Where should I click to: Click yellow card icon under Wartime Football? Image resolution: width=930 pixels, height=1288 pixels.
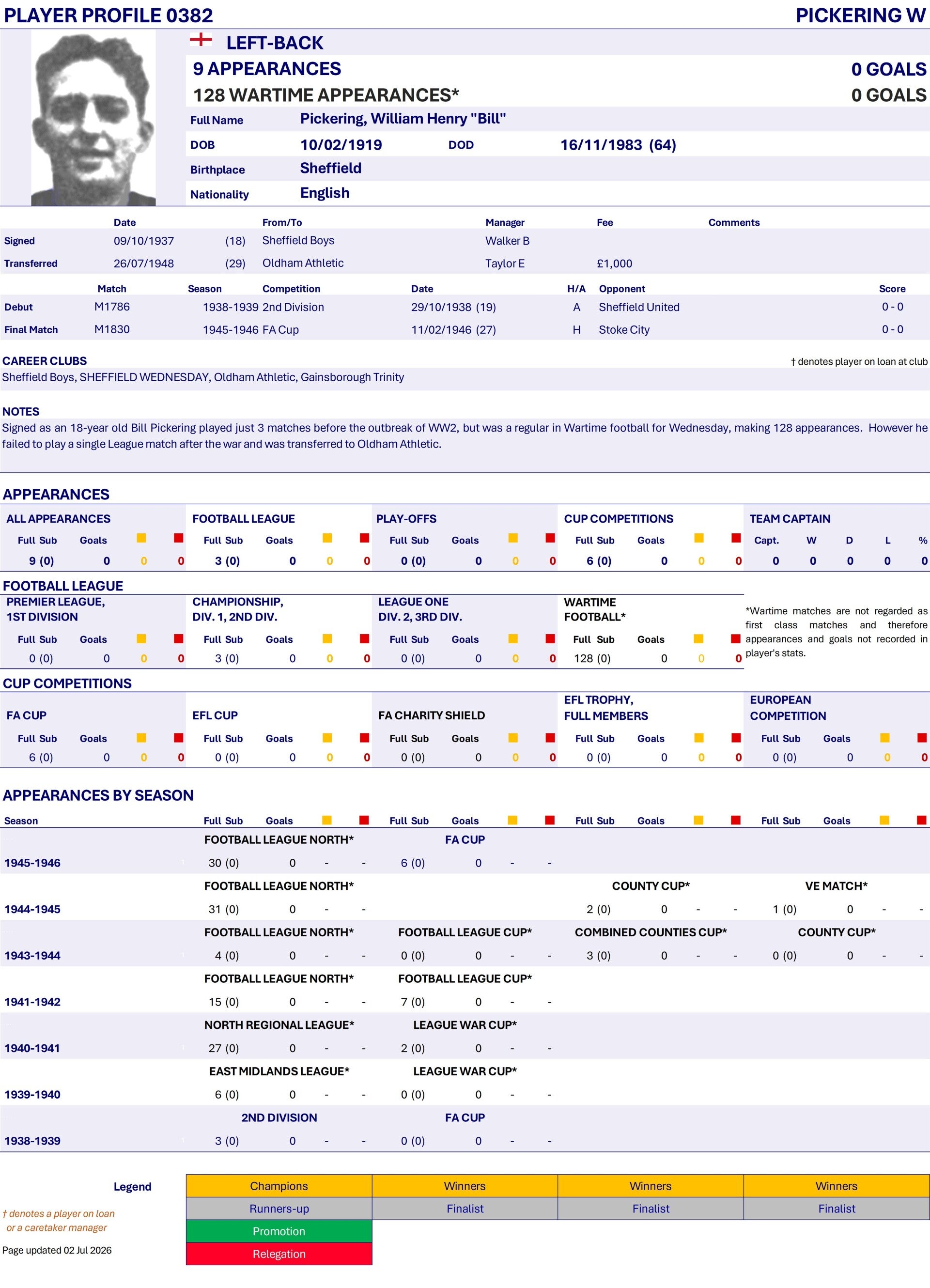(698, 639)
